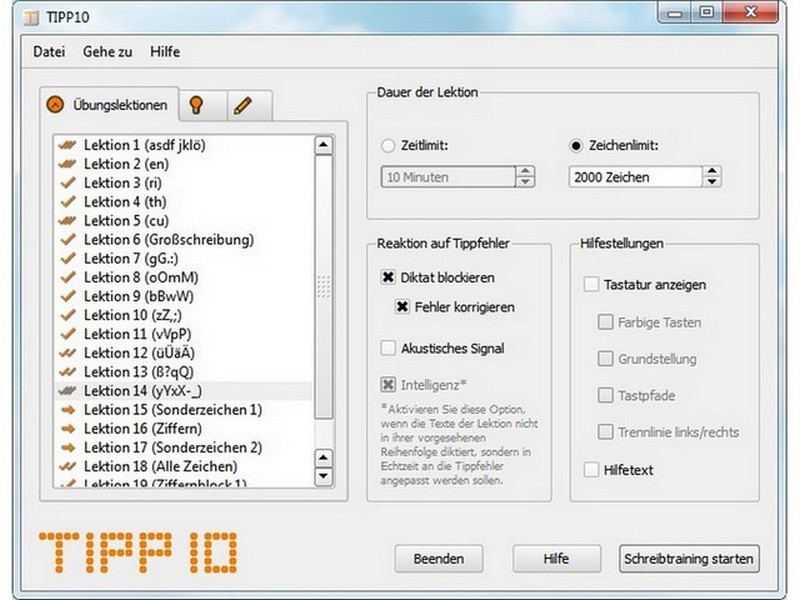Toggle the Grundstellung checkbox
The image size is (800, 600).
coord(605,359)
